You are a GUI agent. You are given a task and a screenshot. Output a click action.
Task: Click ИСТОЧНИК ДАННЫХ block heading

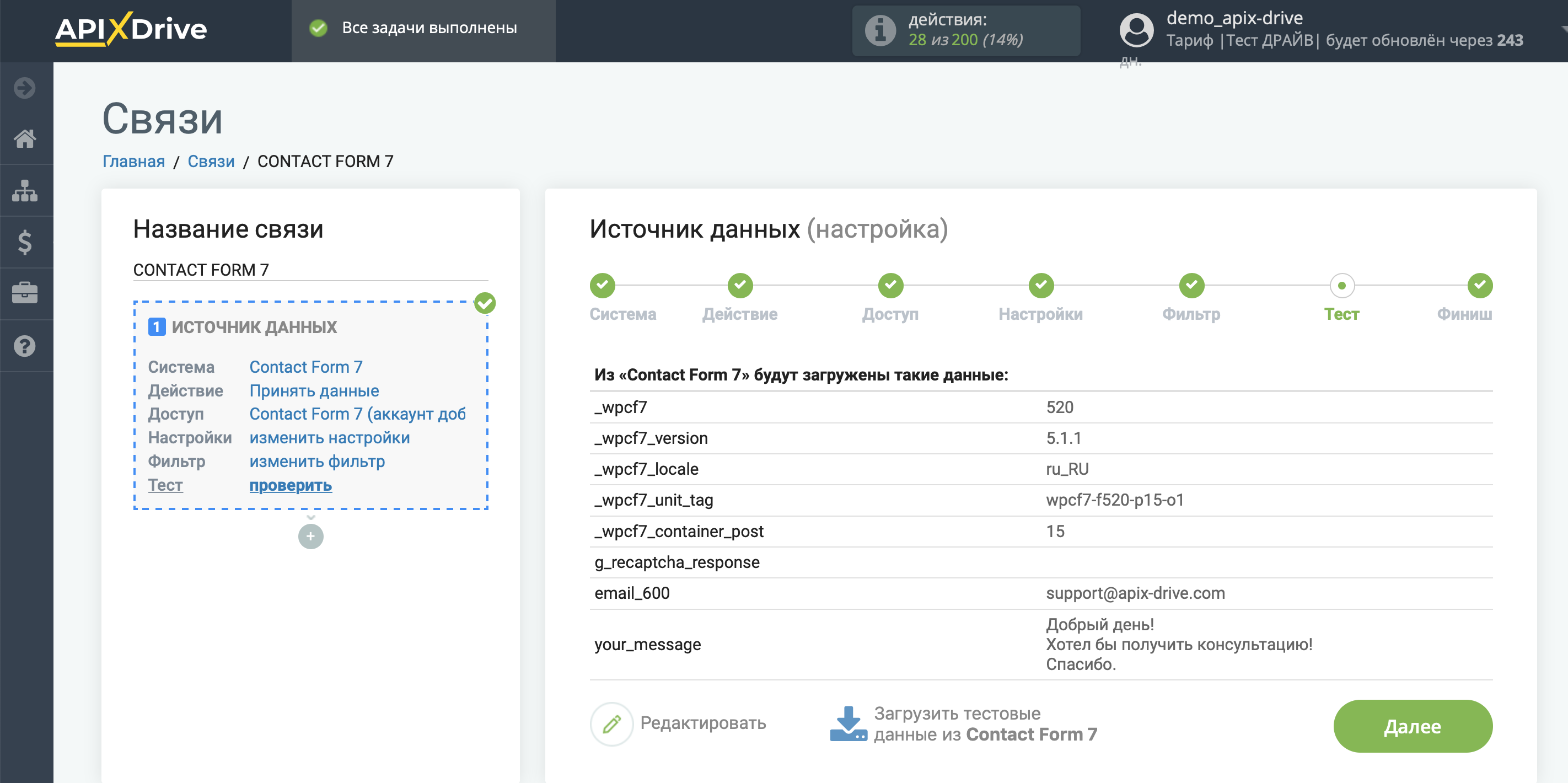tap(254, 327)
